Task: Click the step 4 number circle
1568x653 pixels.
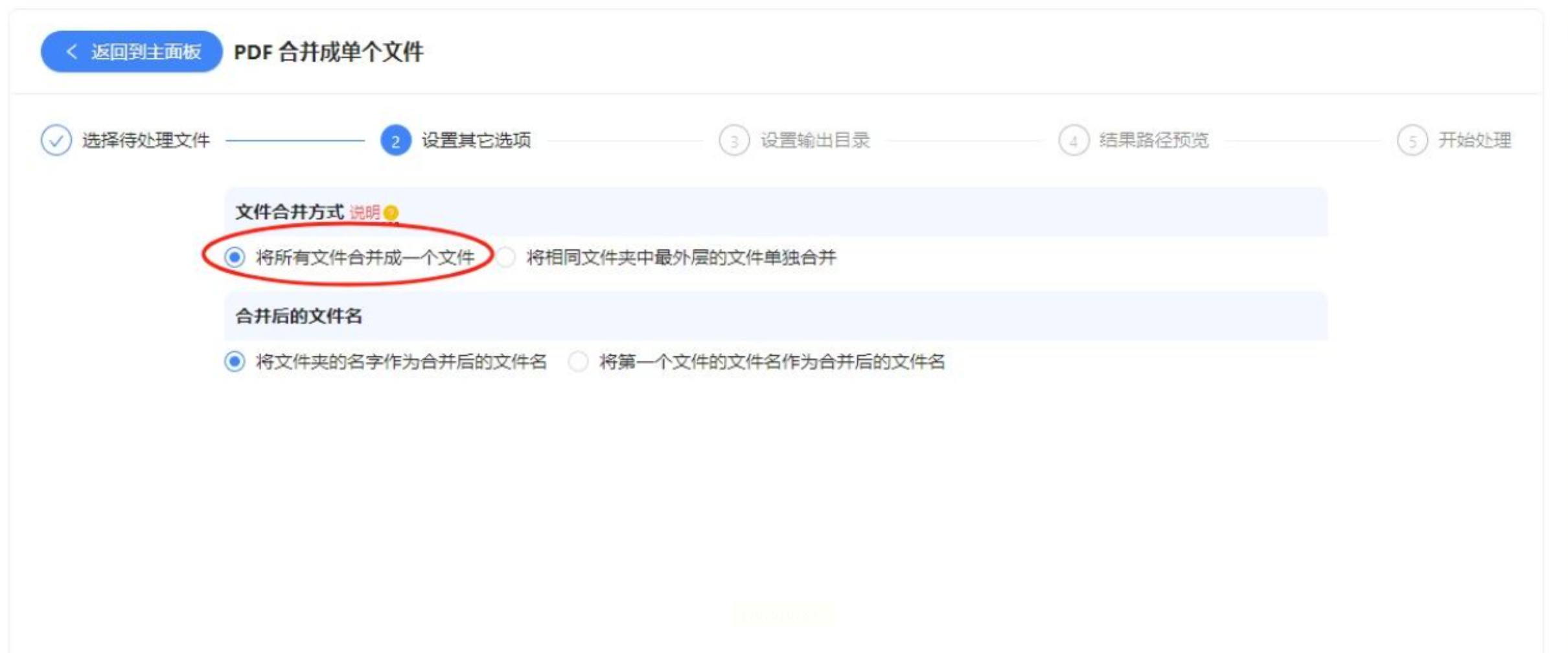Action: tap(1074, 141)
